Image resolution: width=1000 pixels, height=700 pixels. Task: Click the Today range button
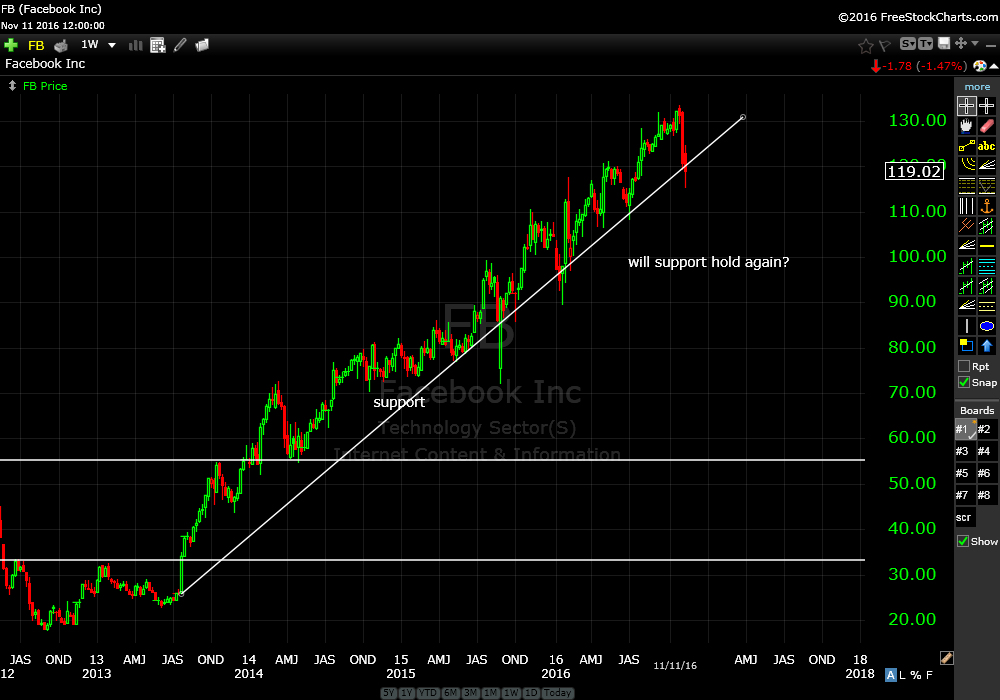click(558, 693)
